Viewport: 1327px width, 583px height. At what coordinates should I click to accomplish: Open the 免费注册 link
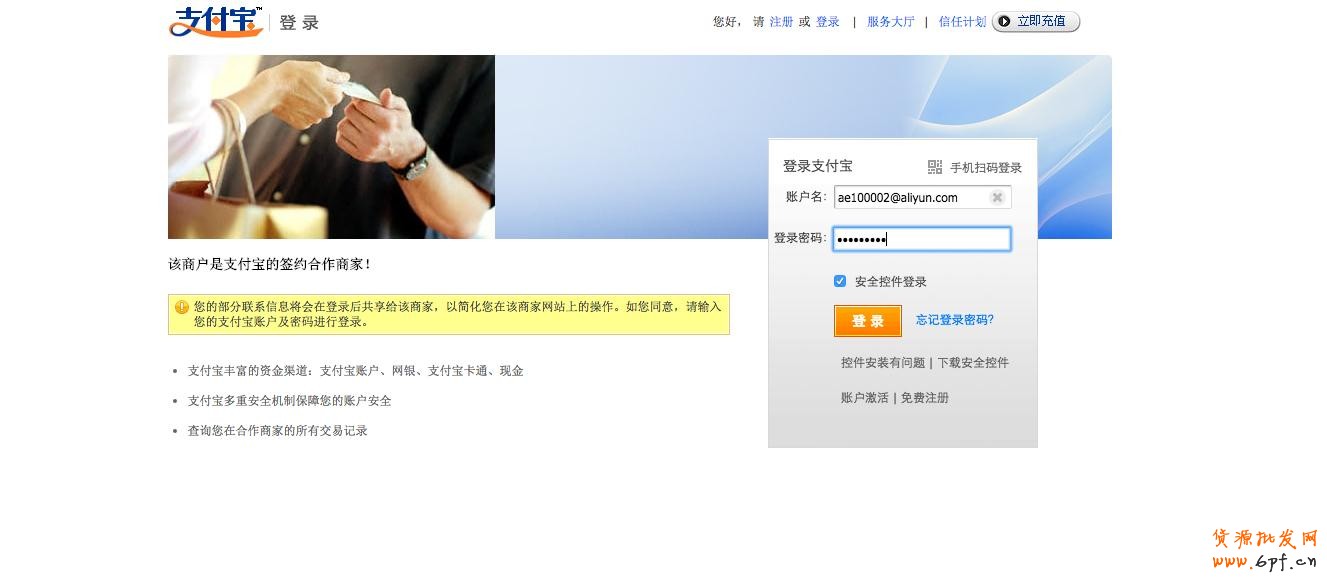pos(925,398)
